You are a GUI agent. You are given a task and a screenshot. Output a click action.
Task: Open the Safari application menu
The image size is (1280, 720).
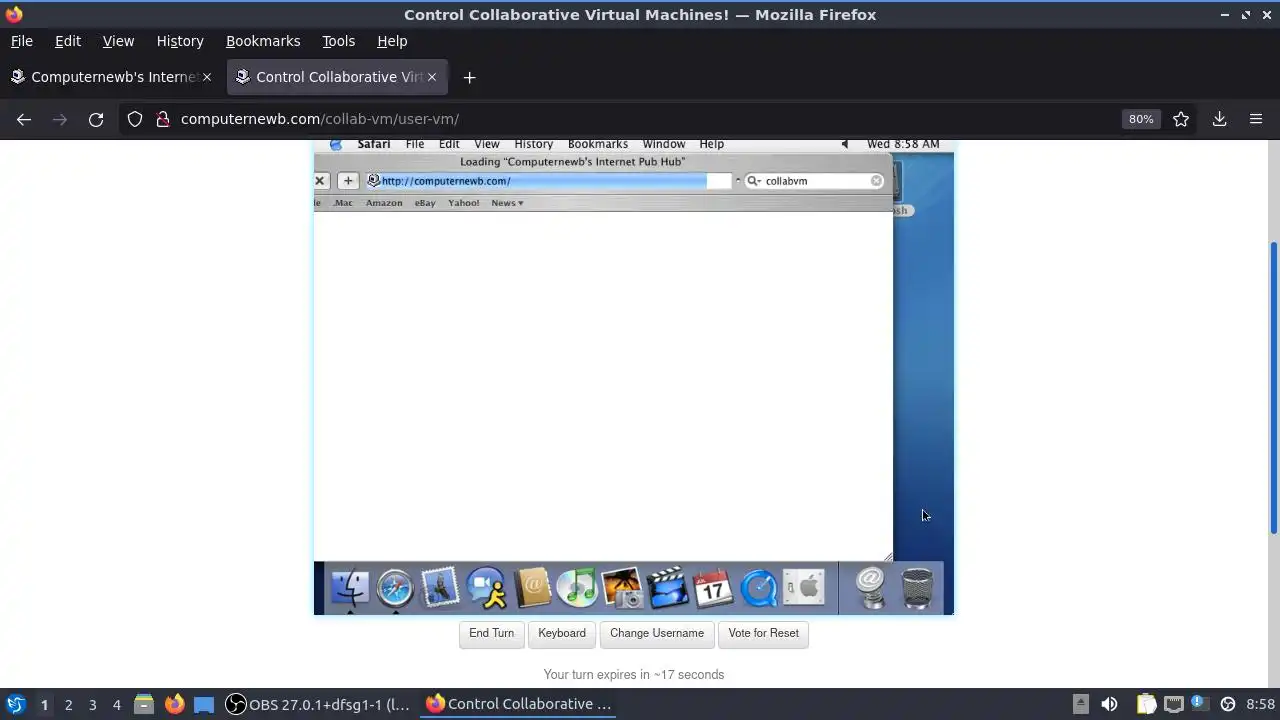(374, 144)
